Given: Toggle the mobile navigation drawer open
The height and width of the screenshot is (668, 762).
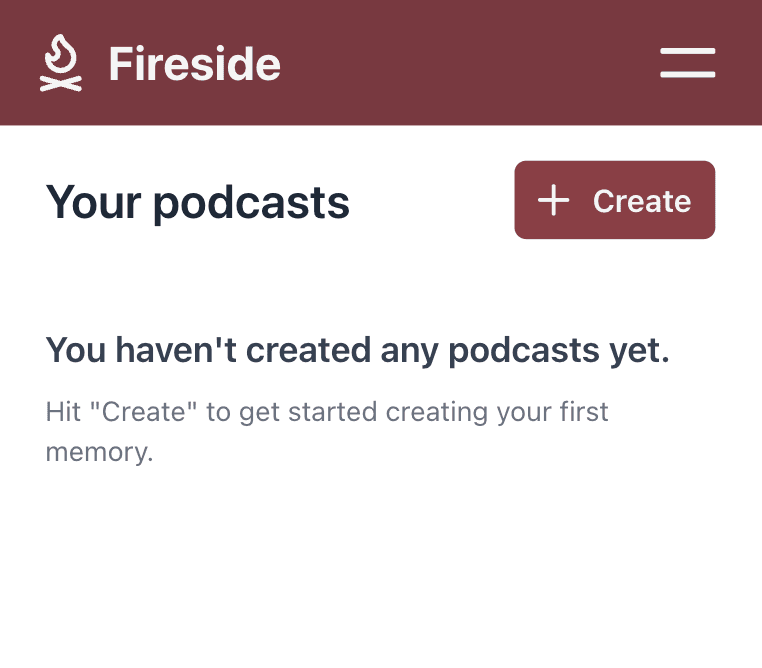Looking at the screenshot, I should [688, 63].
